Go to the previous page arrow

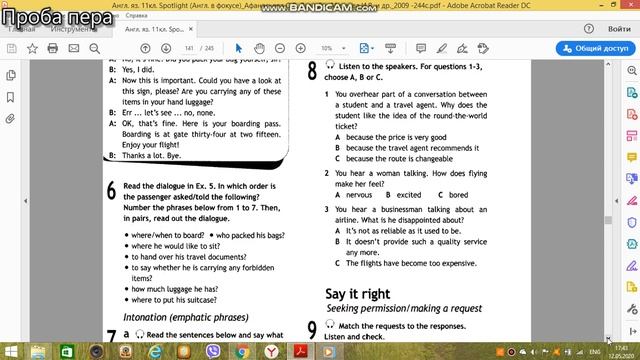pyautogui.click(x=145, y=49)
